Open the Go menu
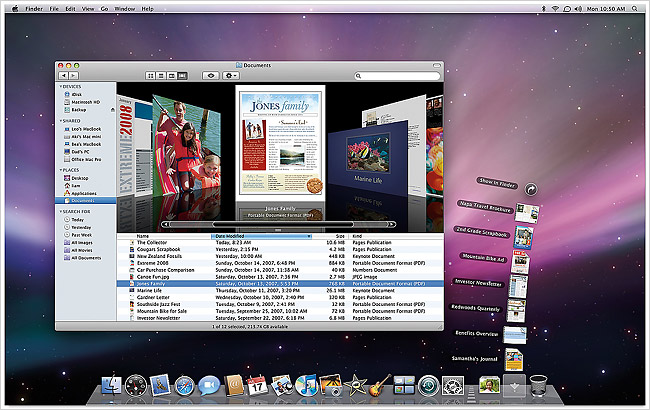Viewport: 650px width, 410px height. [x=104, y=8]
